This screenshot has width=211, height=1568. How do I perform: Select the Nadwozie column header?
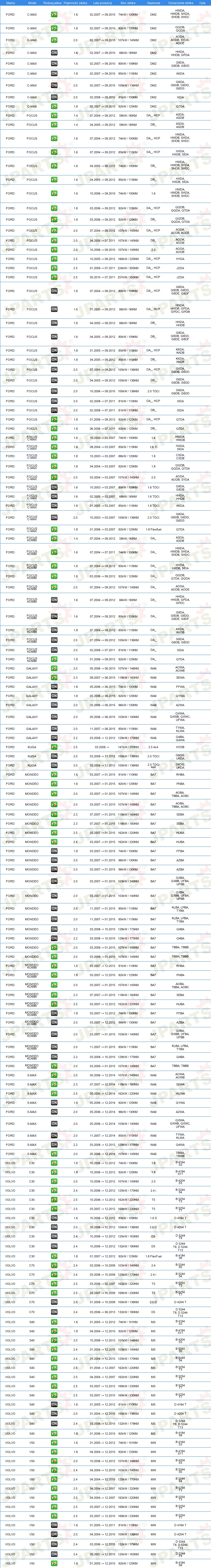pyautogui.click(x=154, y=2)
